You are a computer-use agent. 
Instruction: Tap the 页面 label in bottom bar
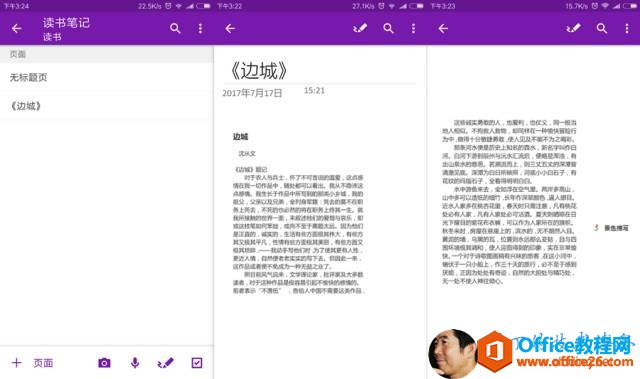(x=43, y=363)
